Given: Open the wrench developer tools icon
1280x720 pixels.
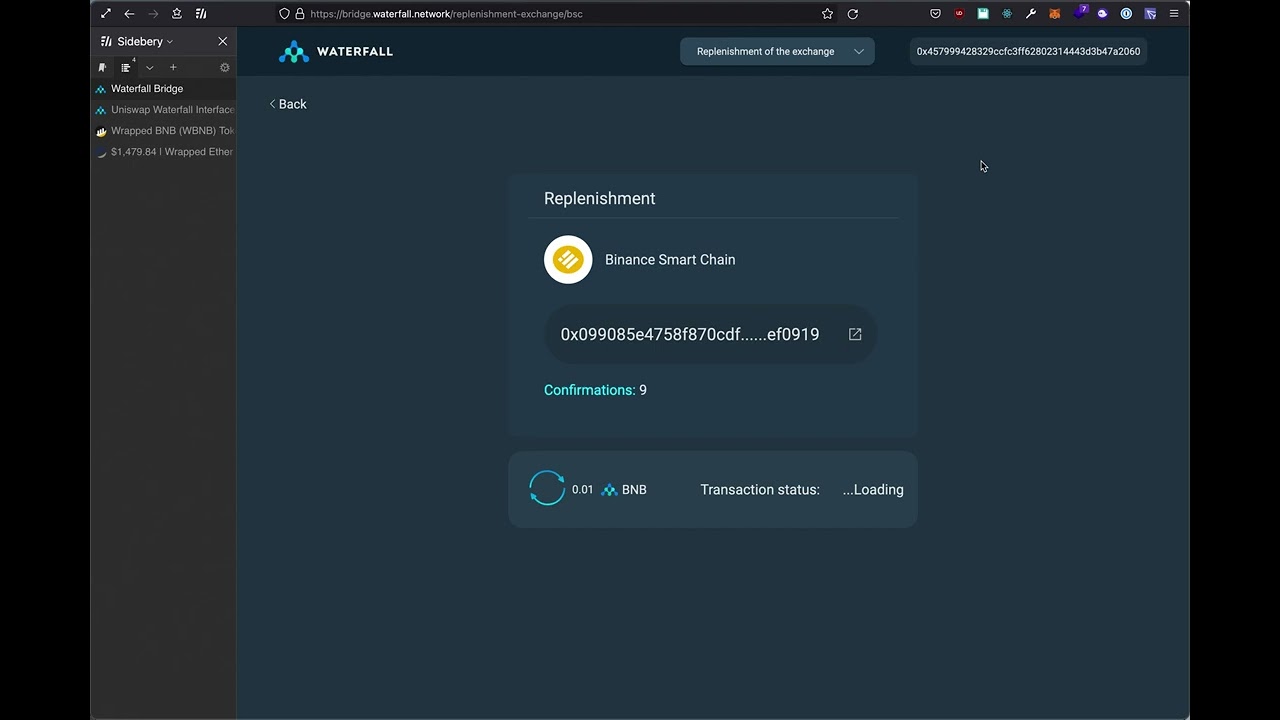Looking at the screenshot, I should (1031, 14).
